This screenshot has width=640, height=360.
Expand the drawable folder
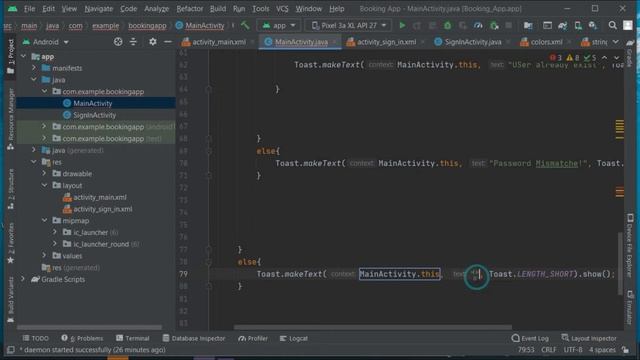tap(44, 173)
